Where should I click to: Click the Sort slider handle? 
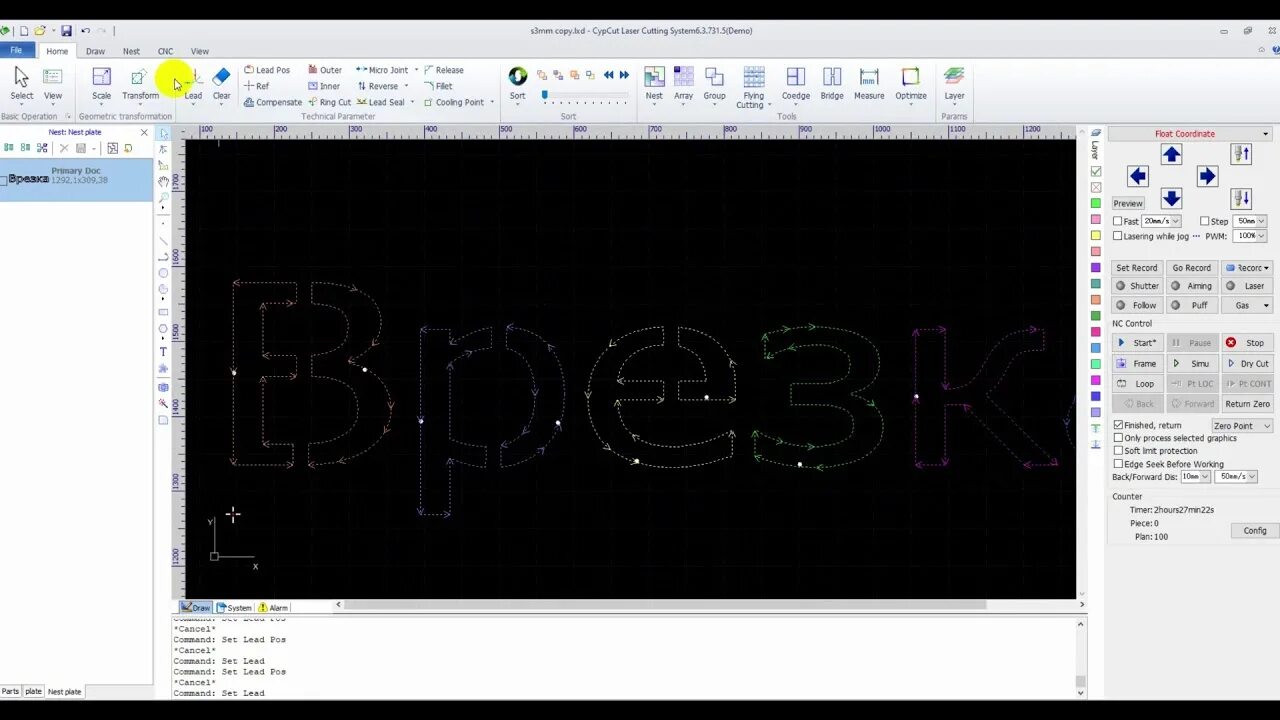(544, 95)
